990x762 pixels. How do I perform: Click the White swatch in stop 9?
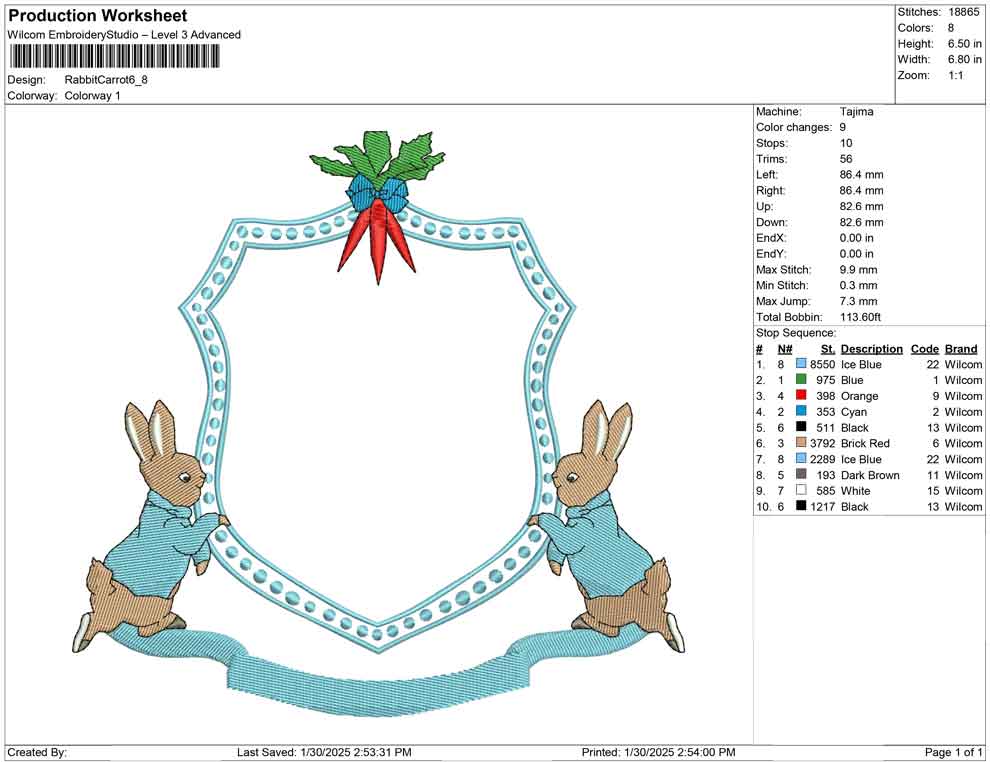pos(801,490)
